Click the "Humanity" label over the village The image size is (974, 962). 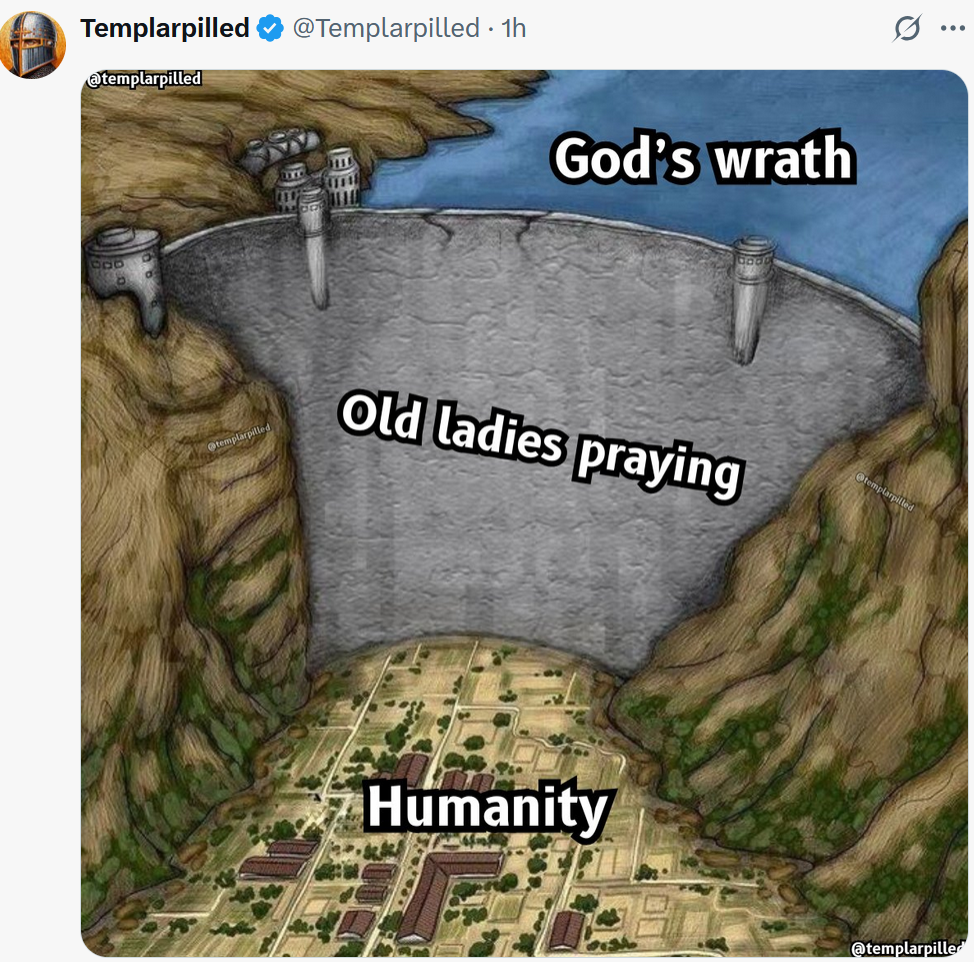(x=489, y=807)
